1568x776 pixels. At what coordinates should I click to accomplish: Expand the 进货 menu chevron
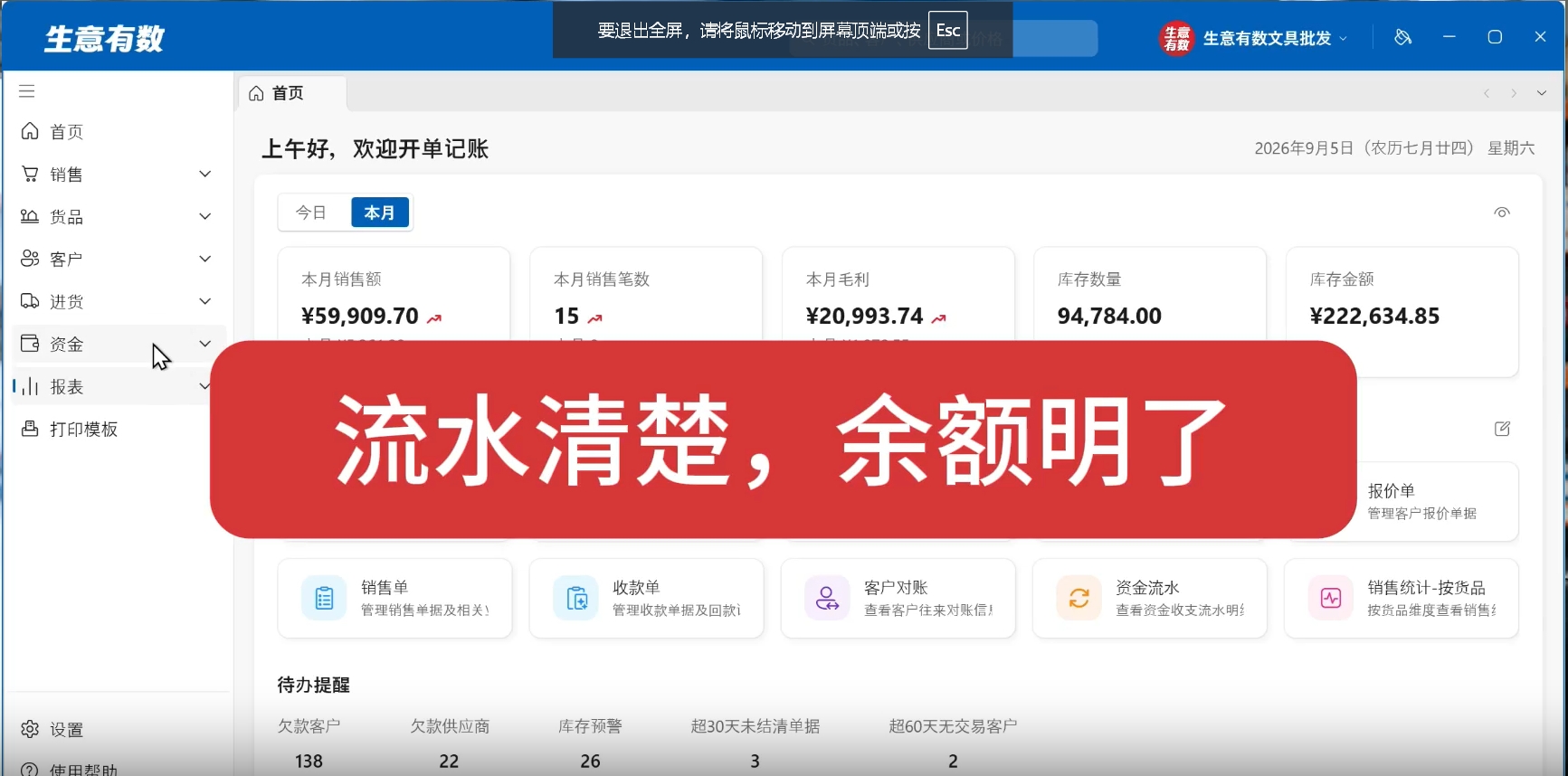click(205, 301)
